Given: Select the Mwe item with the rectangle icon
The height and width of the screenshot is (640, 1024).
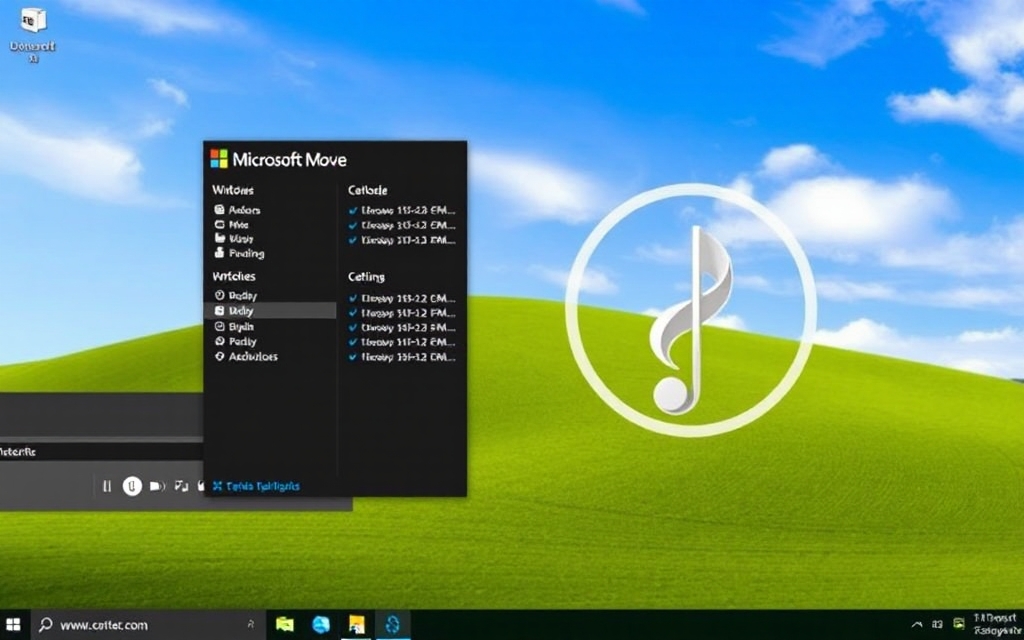Looking at the screenshot, I should point(231,224).
